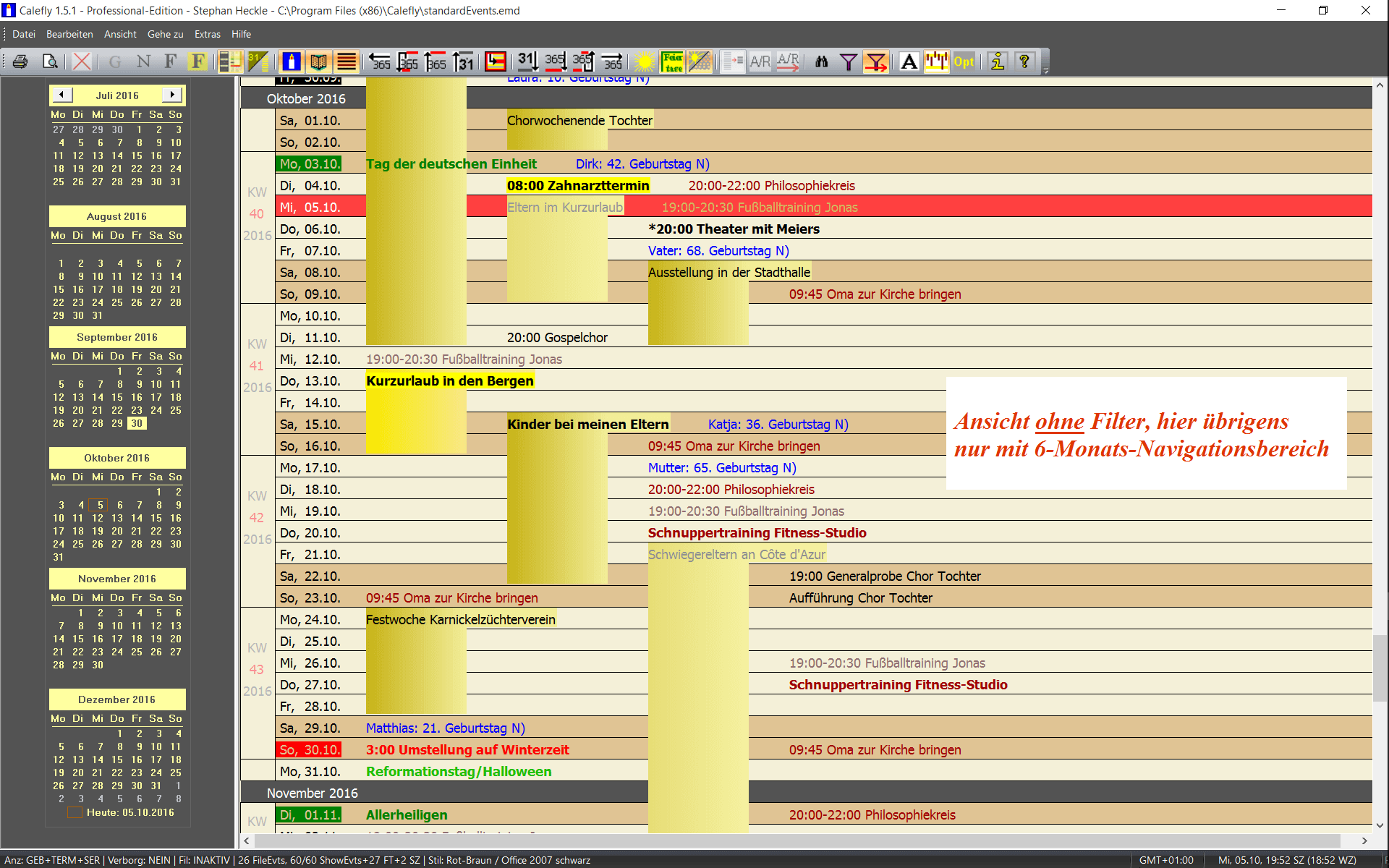Screen dimensions: 1389x868
Task: Click the gray bold F letter icon
Action: click(x=171, y=61)
